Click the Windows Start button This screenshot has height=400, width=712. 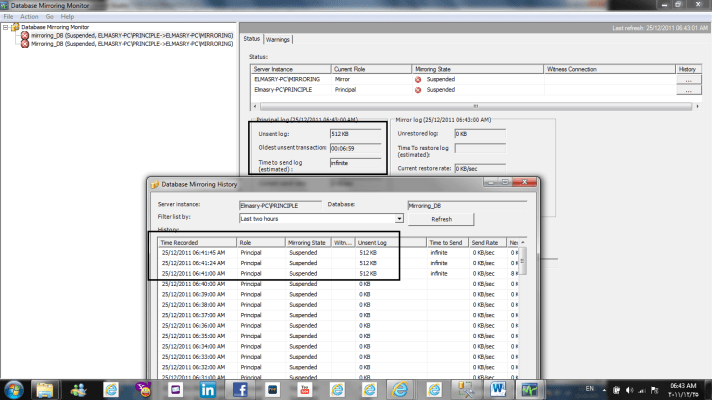point(14,388)
